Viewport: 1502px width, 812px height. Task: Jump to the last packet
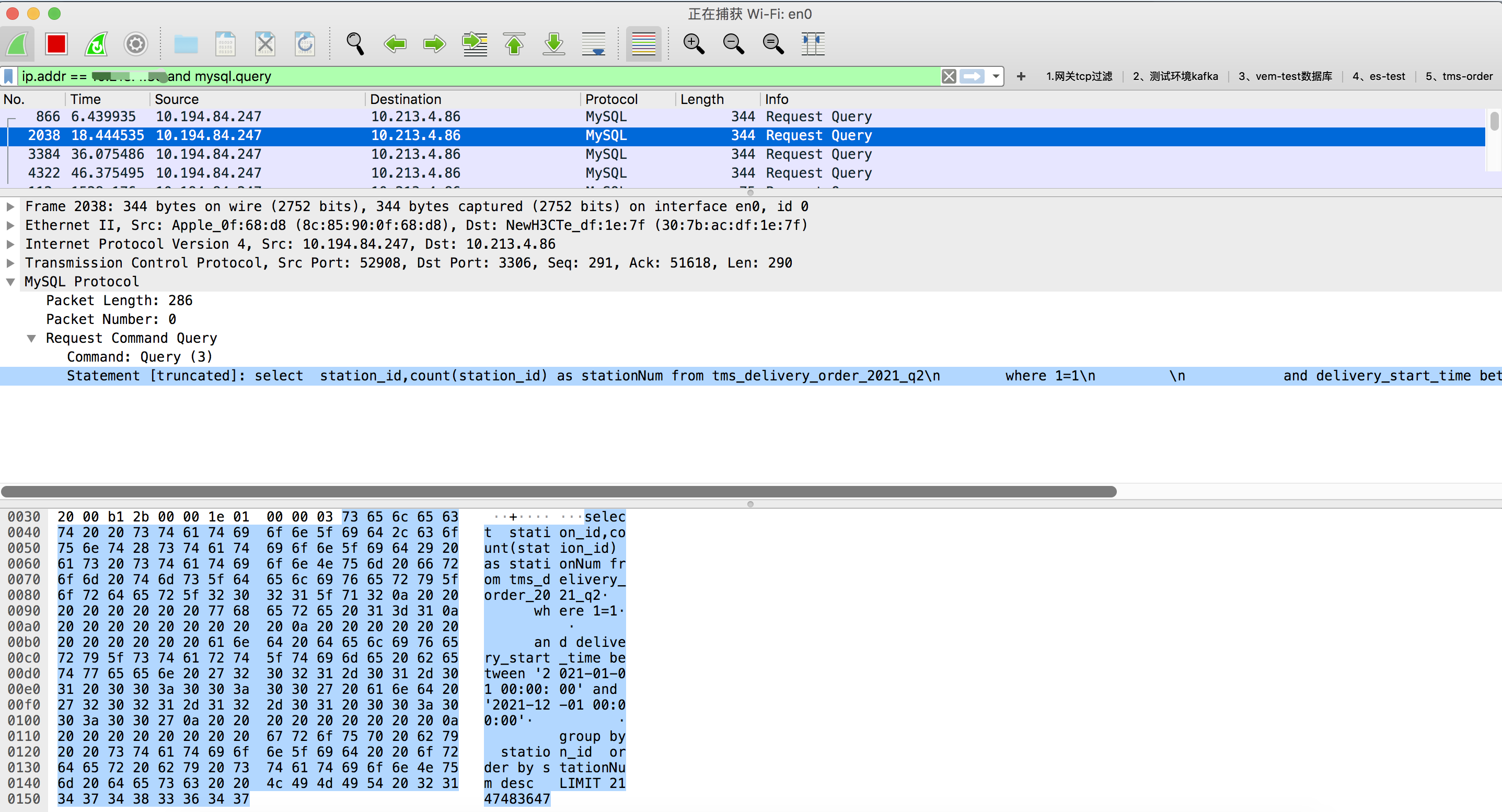(554, 44)
